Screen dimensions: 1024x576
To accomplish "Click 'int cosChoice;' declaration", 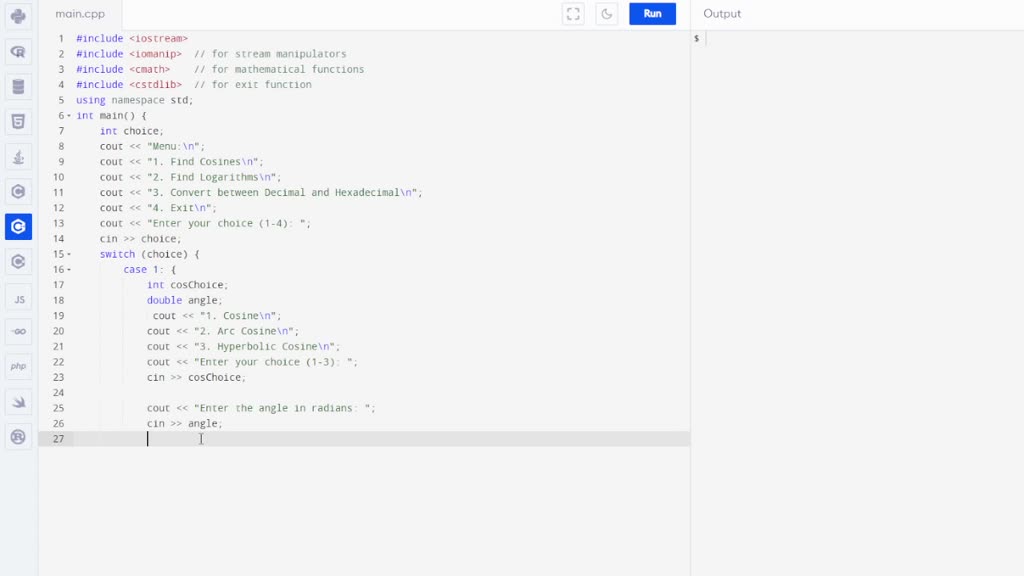I will [187, 285].
